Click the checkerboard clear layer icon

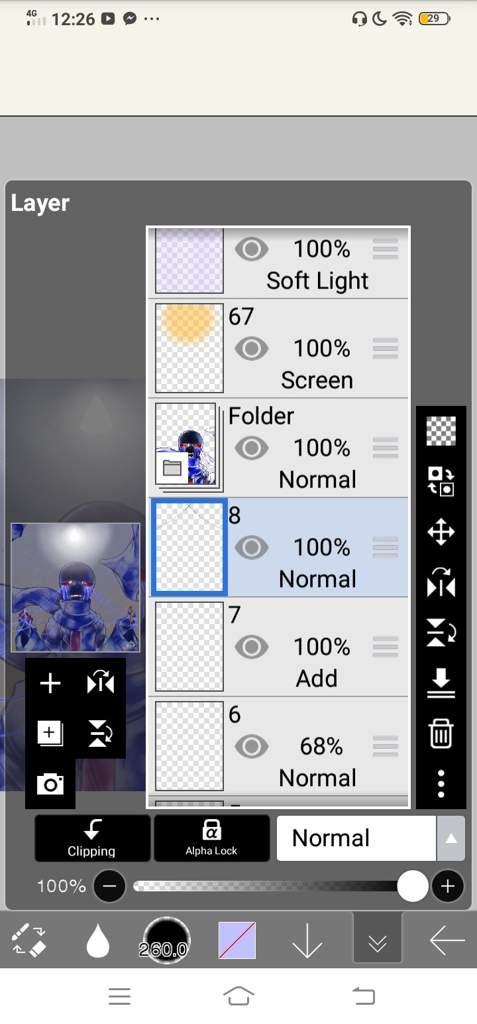(441, 431)
